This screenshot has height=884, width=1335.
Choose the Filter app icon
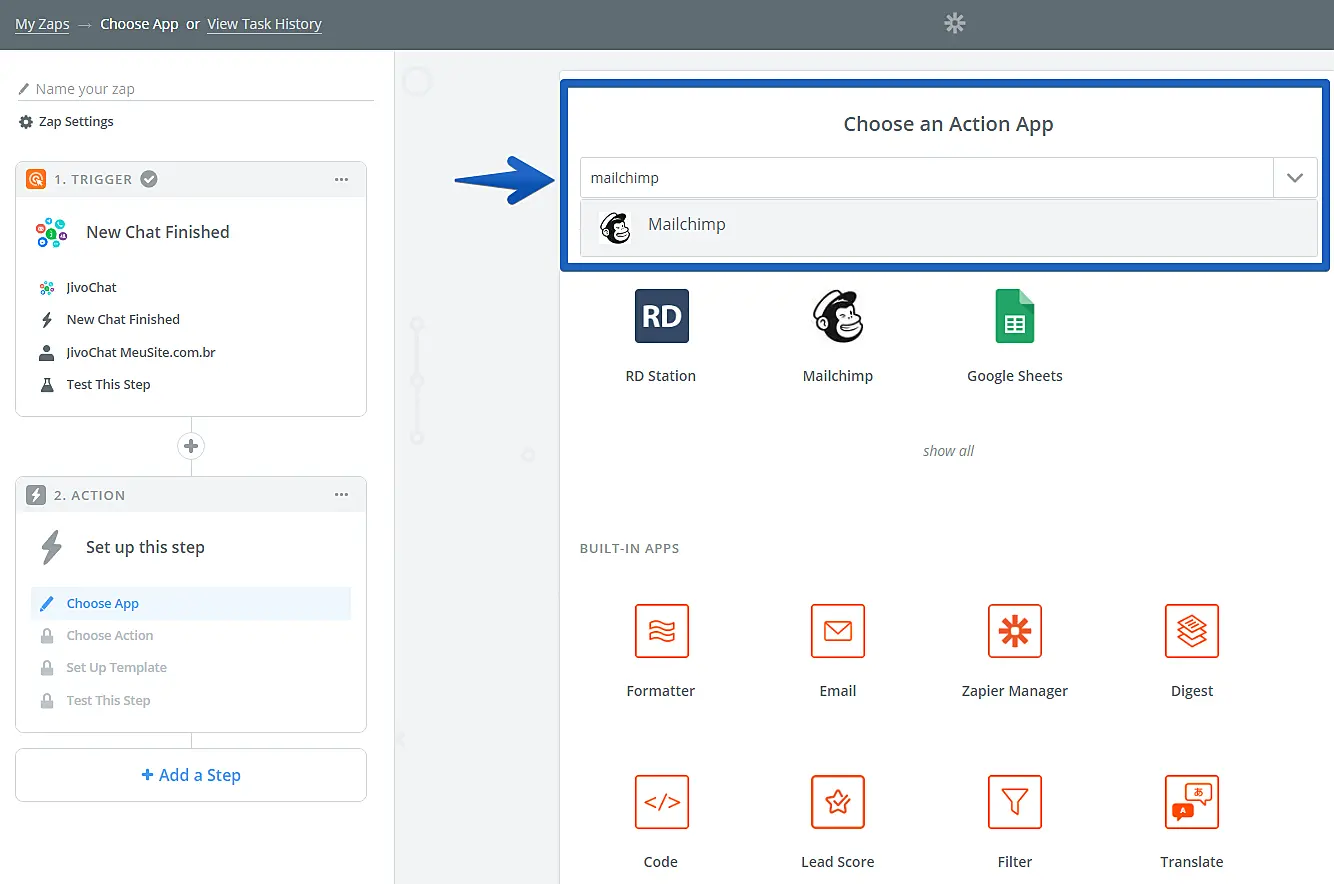(x=1014, y=802)
